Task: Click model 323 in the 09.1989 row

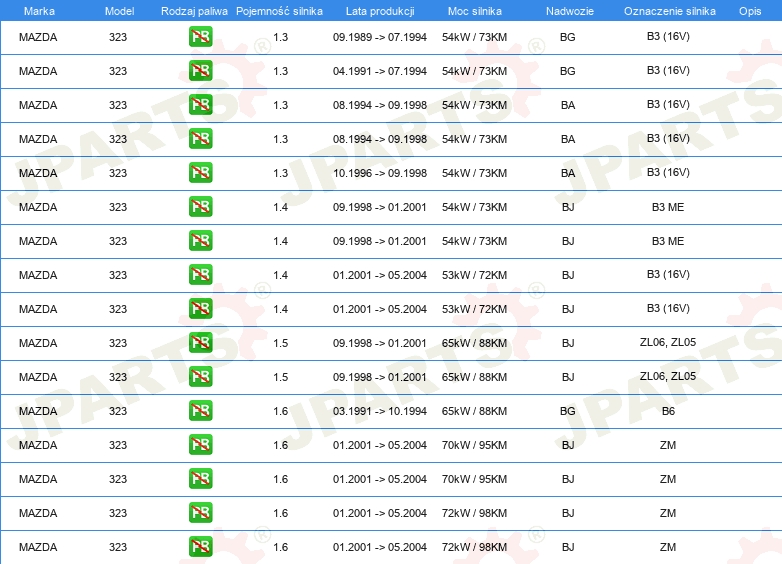Action: pyautogui.click(x=118, y=37)
